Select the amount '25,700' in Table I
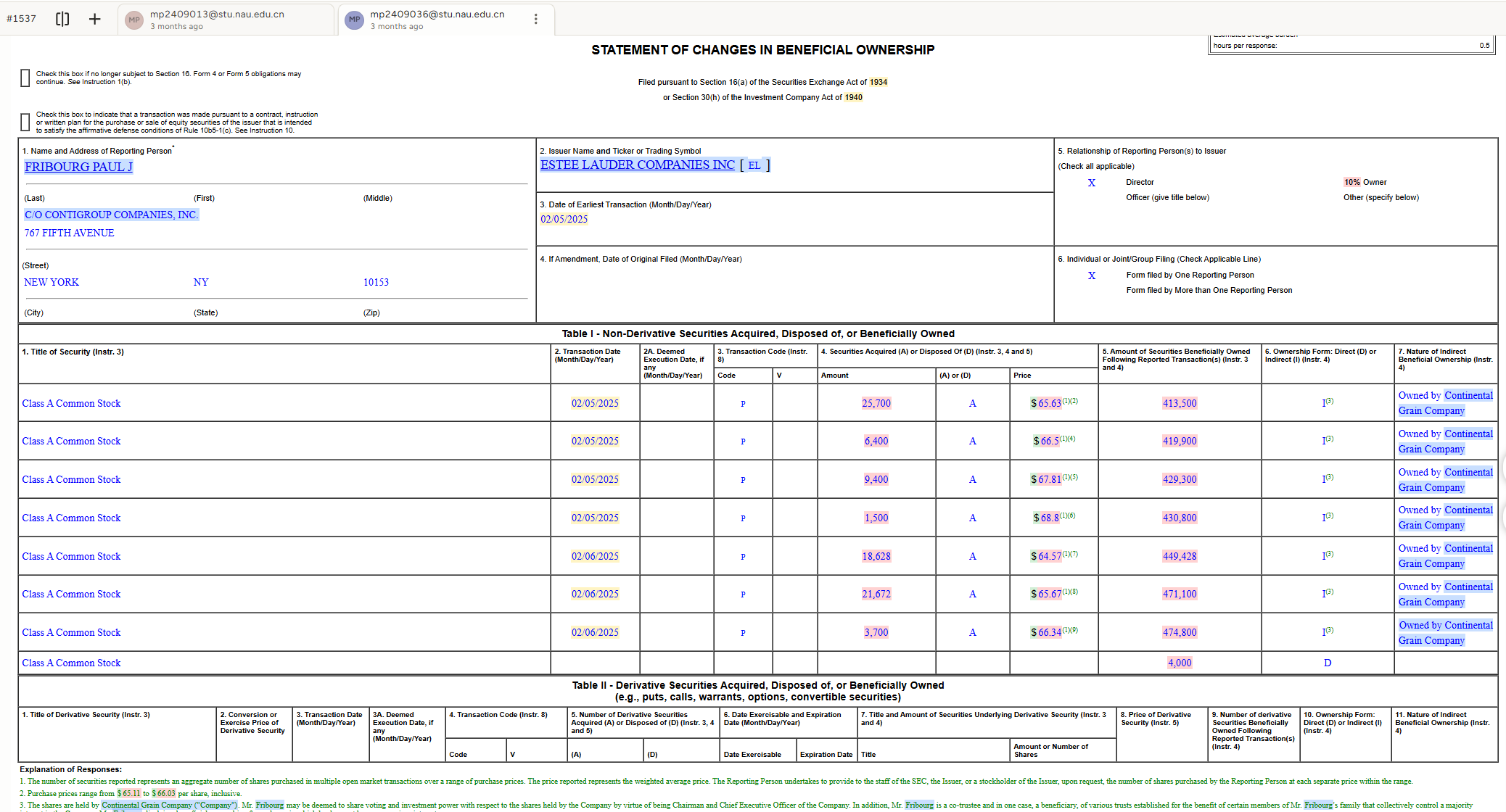This screenshot has width=1506, height=812. pos(876,403)
